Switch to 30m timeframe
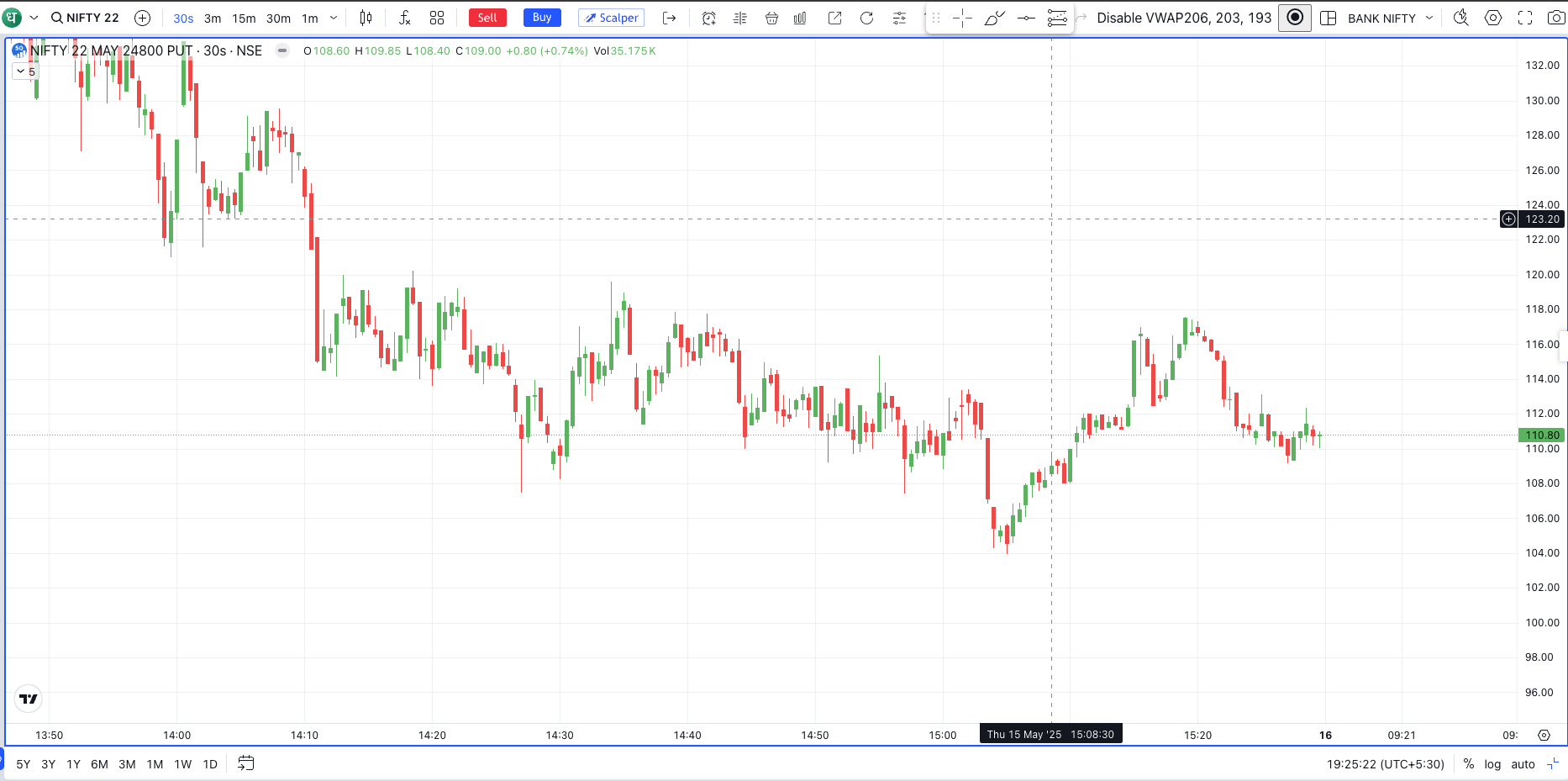Image resolution: width=1568 pixels, height=781 pixels. (278, 18)
